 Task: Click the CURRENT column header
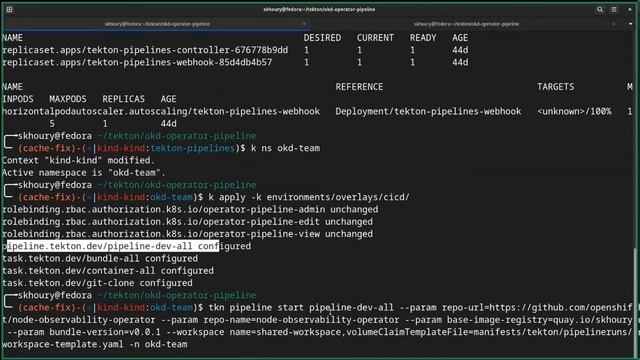(375, 38)
